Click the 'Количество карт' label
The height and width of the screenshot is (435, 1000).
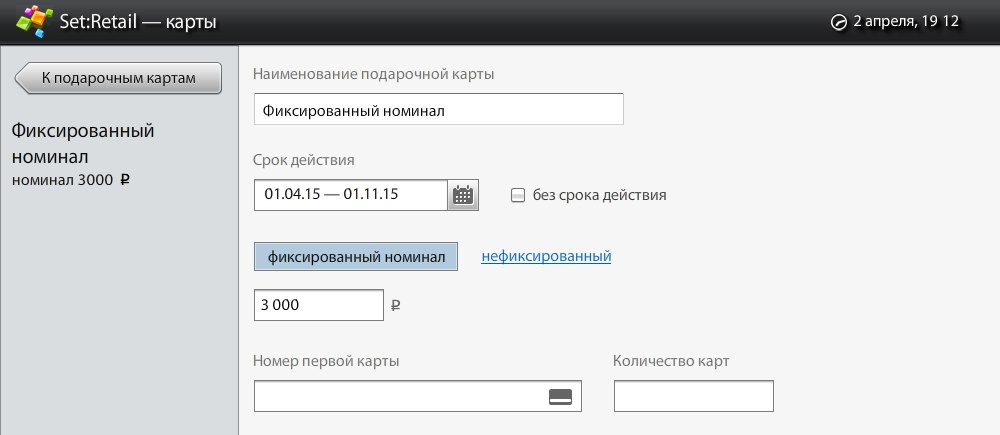(671, 361)
